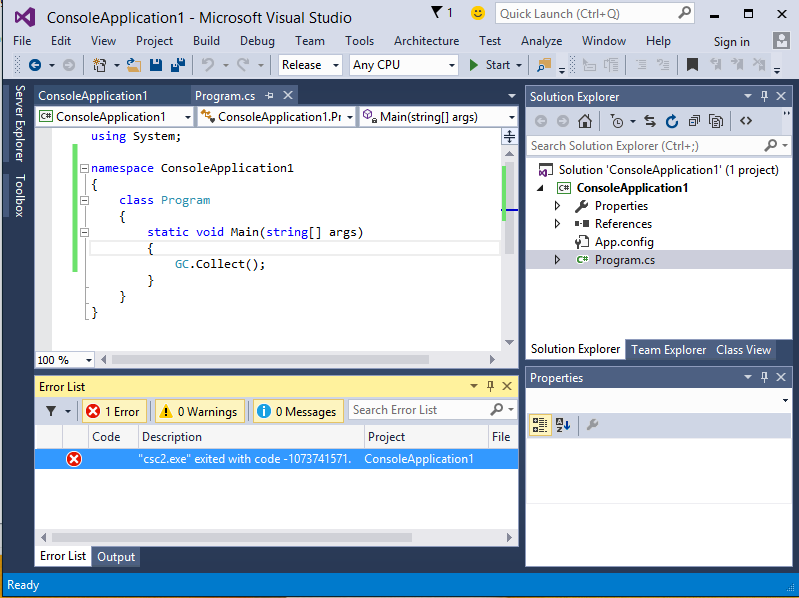
Task: Toggle auto-hide pin on Error List panel
Action: [x=490, y=386]
